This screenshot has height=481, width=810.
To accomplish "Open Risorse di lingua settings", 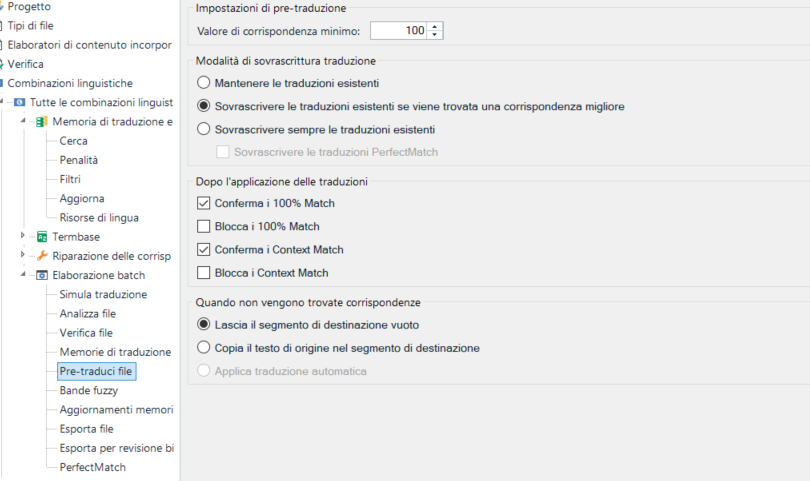I will [x=99, y=218].
